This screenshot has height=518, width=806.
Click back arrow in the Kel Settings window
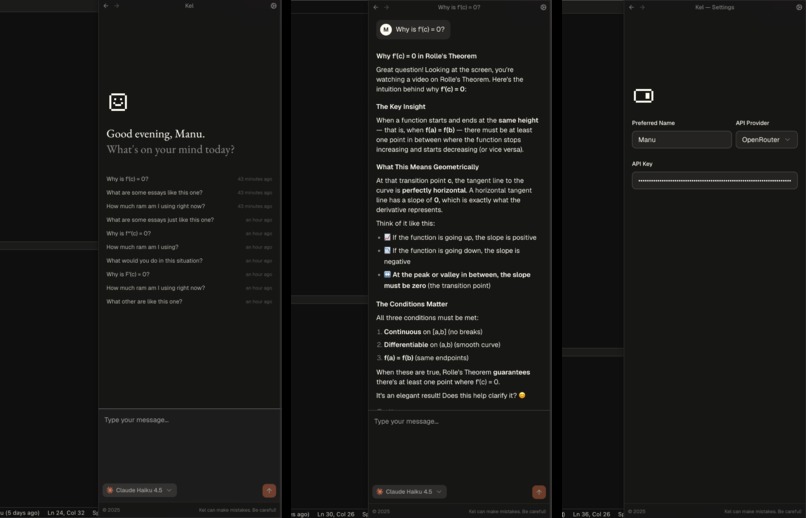631,7
